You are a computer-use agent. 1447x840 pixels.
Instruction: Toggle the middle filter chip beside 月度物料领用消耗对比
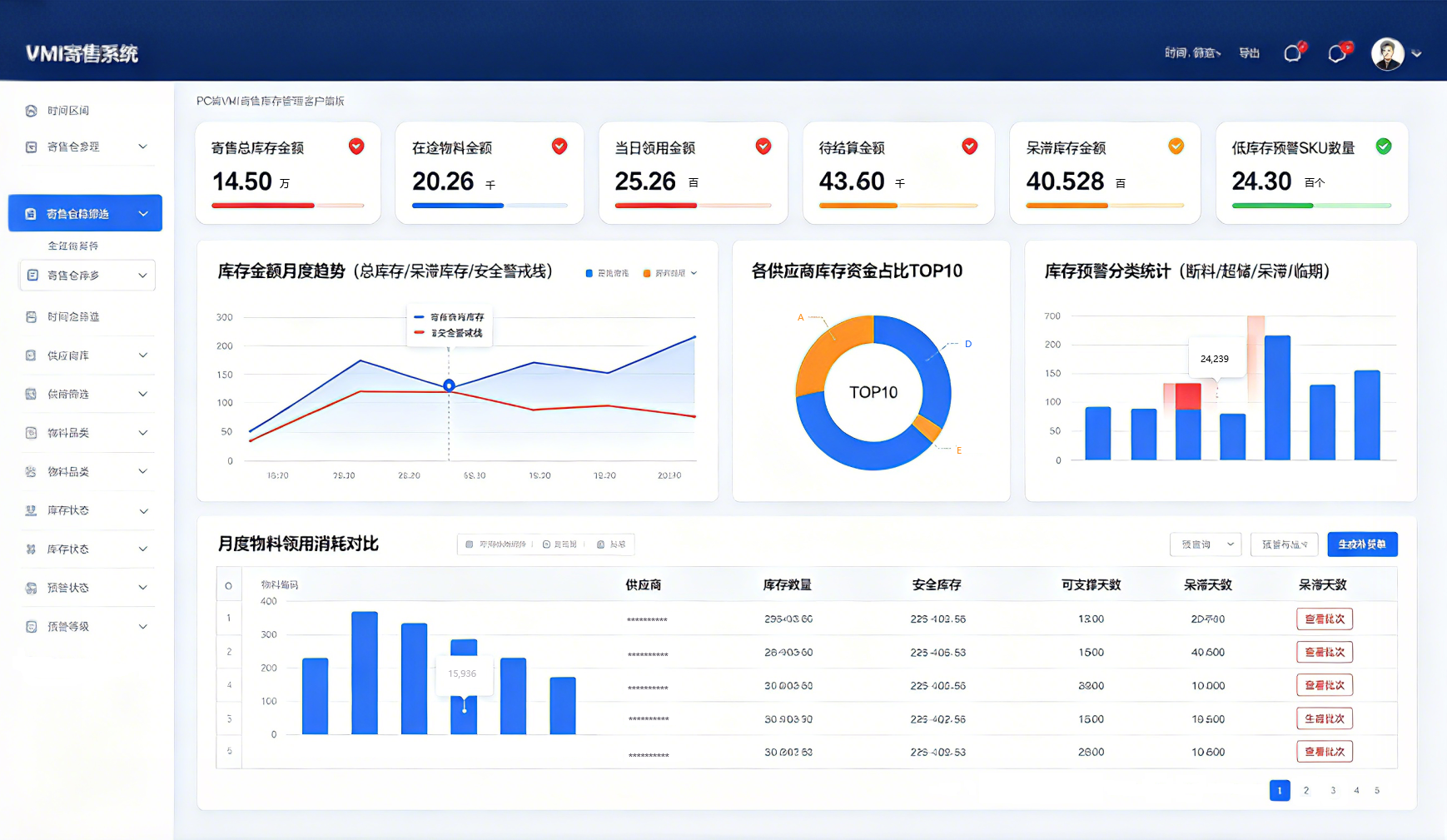[559, 544]
